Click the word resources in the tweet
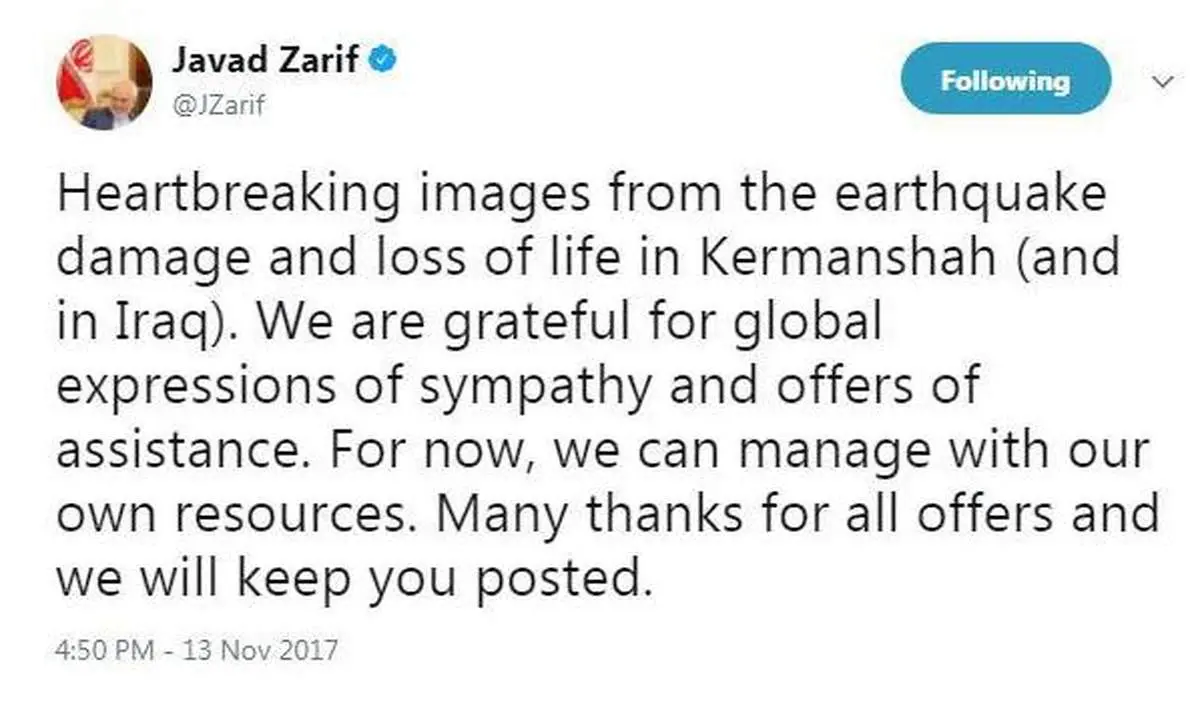The image size is (1200, 720). pos(285,515)
